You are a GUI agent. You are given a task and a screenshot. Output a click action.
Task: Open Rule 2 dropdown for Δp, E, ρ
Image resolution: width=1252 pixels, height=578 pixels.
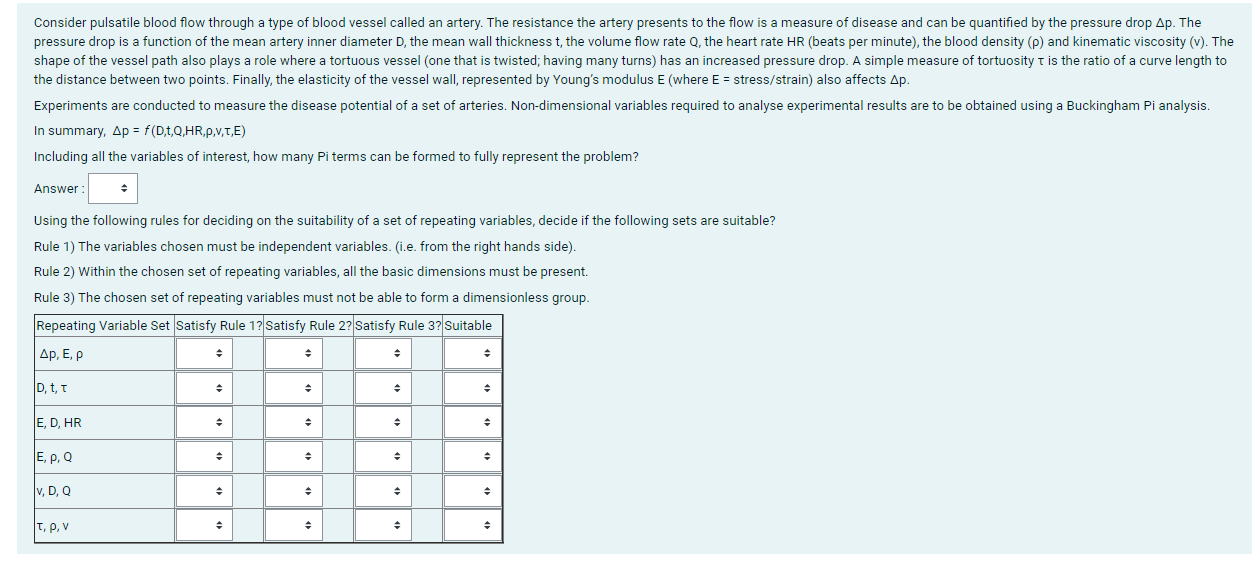coord(294,354)
